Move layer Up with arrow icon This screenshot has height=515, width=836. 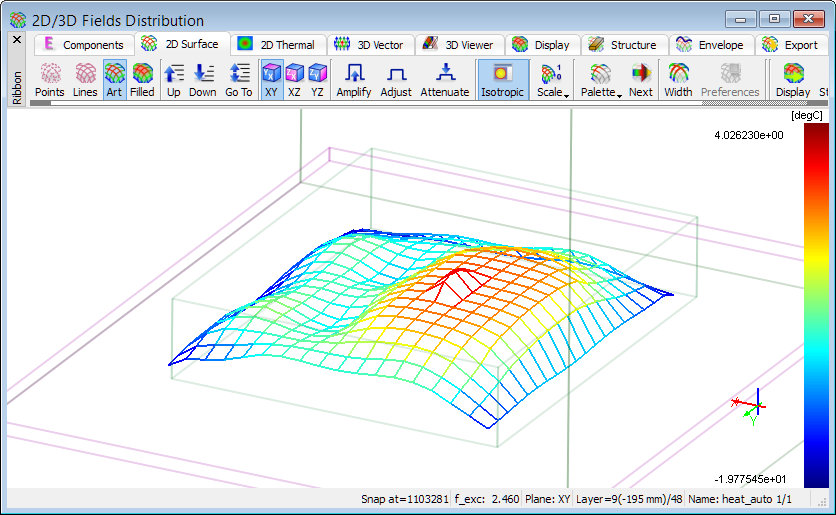pyautogui.click(x=174, y=79)
